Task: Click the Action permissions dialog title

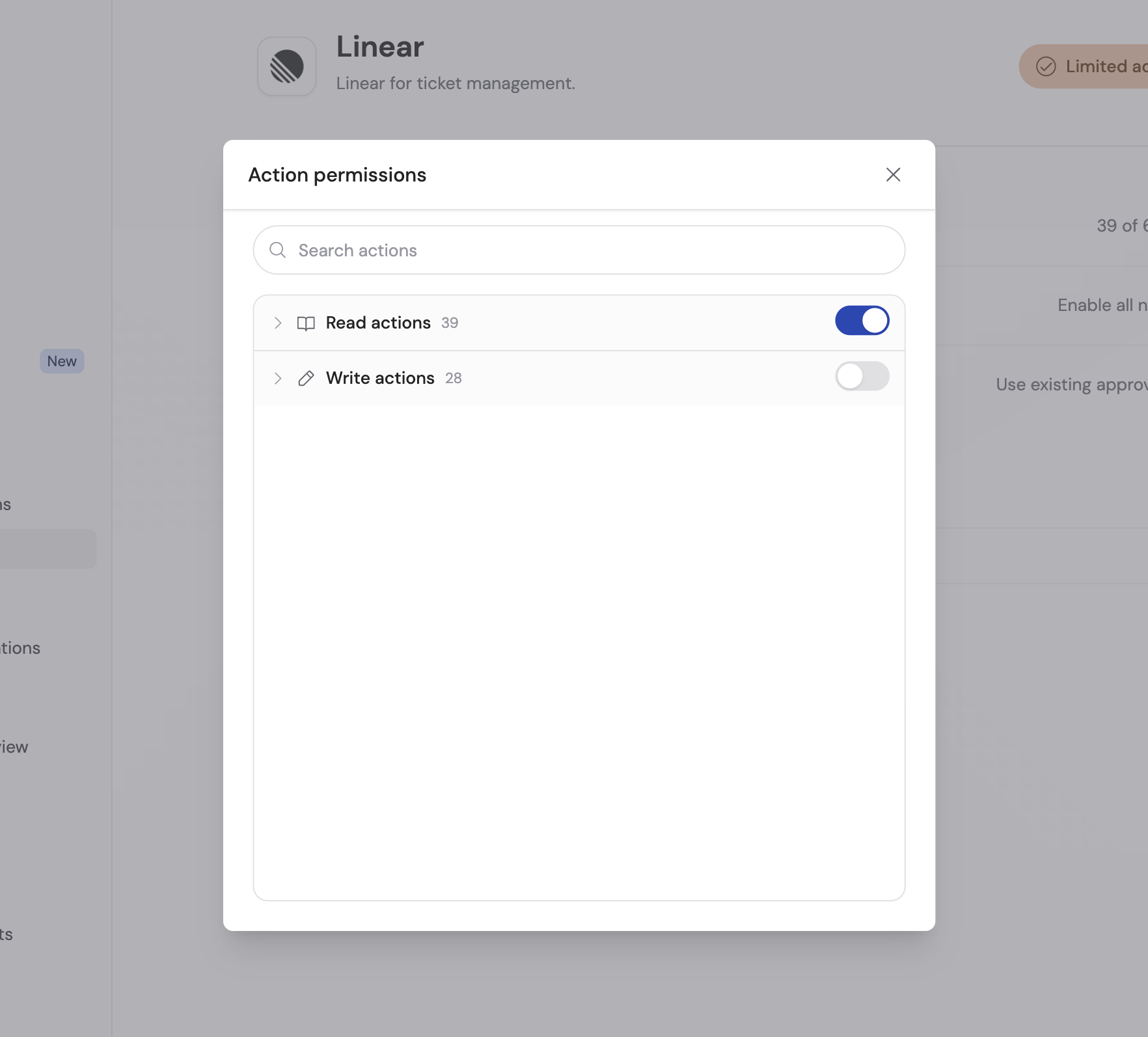Action: tap(337, 174)
